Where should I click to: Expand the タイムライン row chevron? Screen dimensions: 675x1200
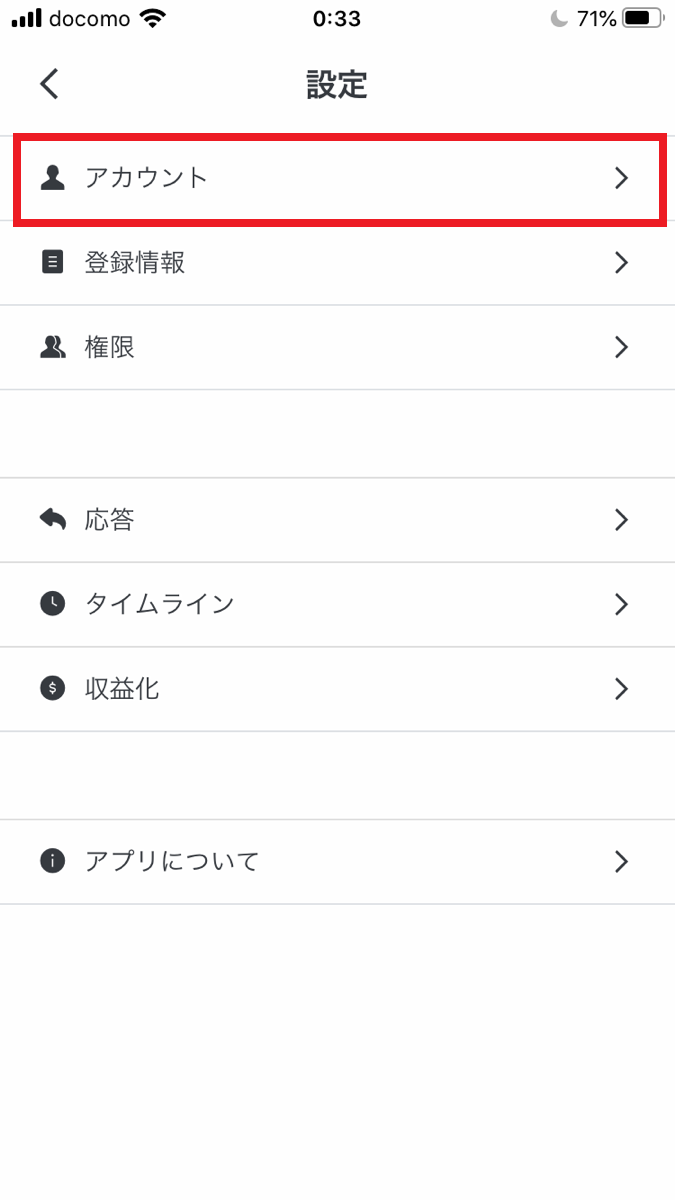click(x=621, y=604)
